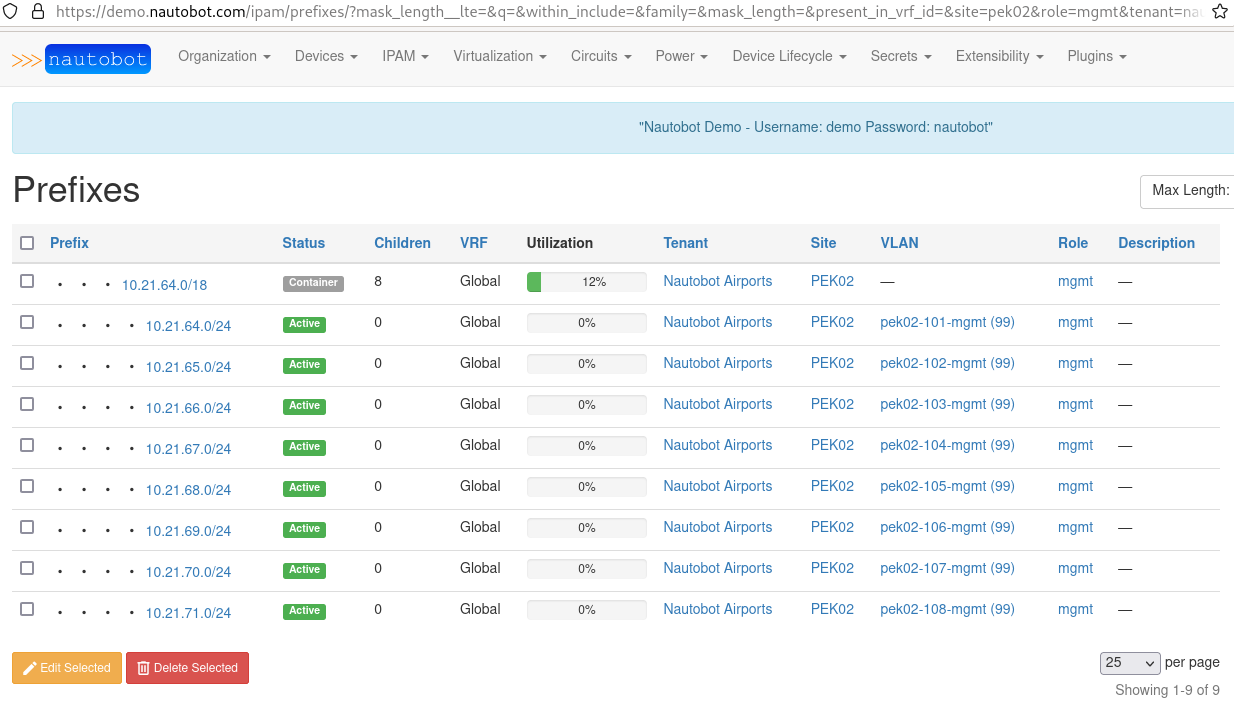The width and height of the screenshot is (1234, 713).
Task: Open the Secrets menu
Action: click(x=901, y=56)
